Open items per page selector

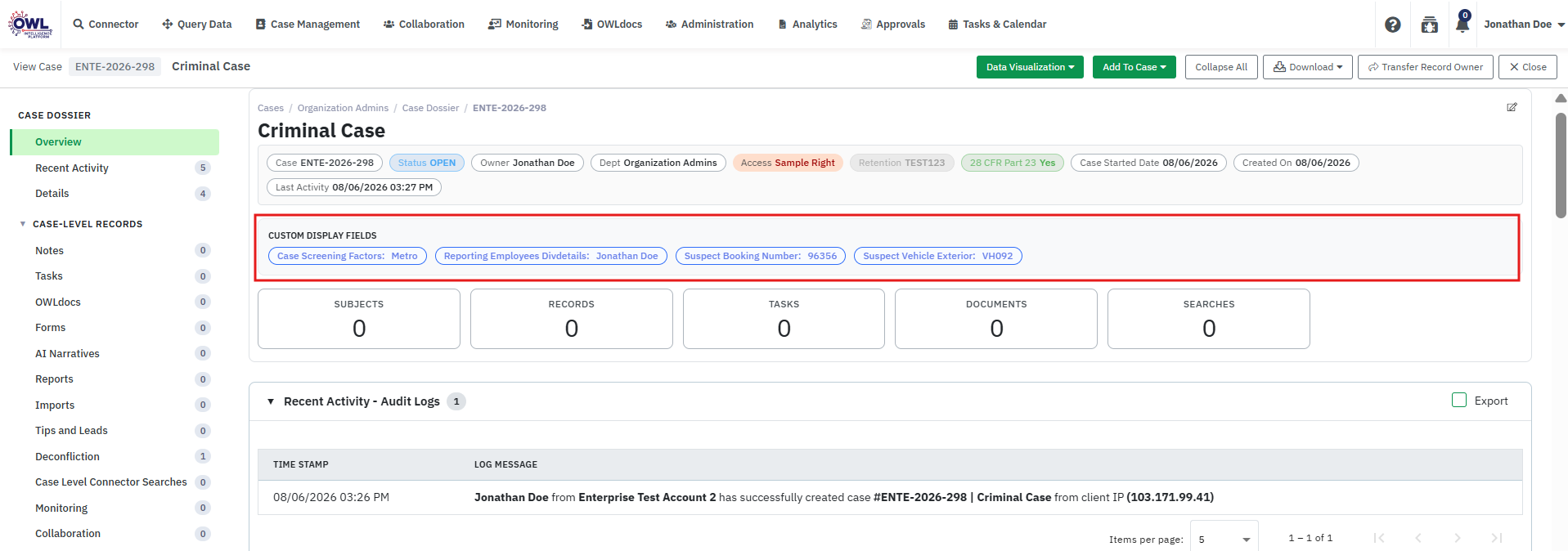(x=1224, y=539)
